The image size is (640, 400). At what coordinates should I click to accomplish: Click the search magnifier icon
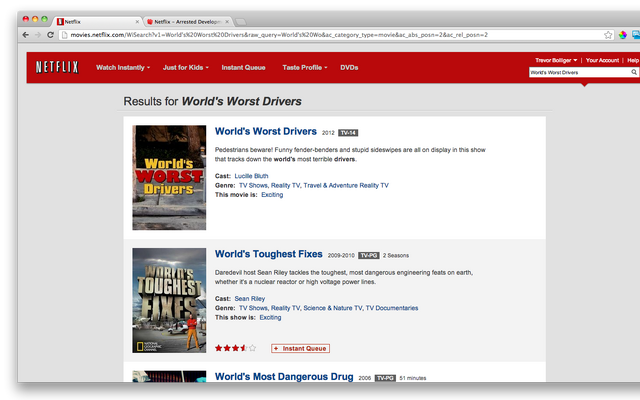click(x=634, y=72)
